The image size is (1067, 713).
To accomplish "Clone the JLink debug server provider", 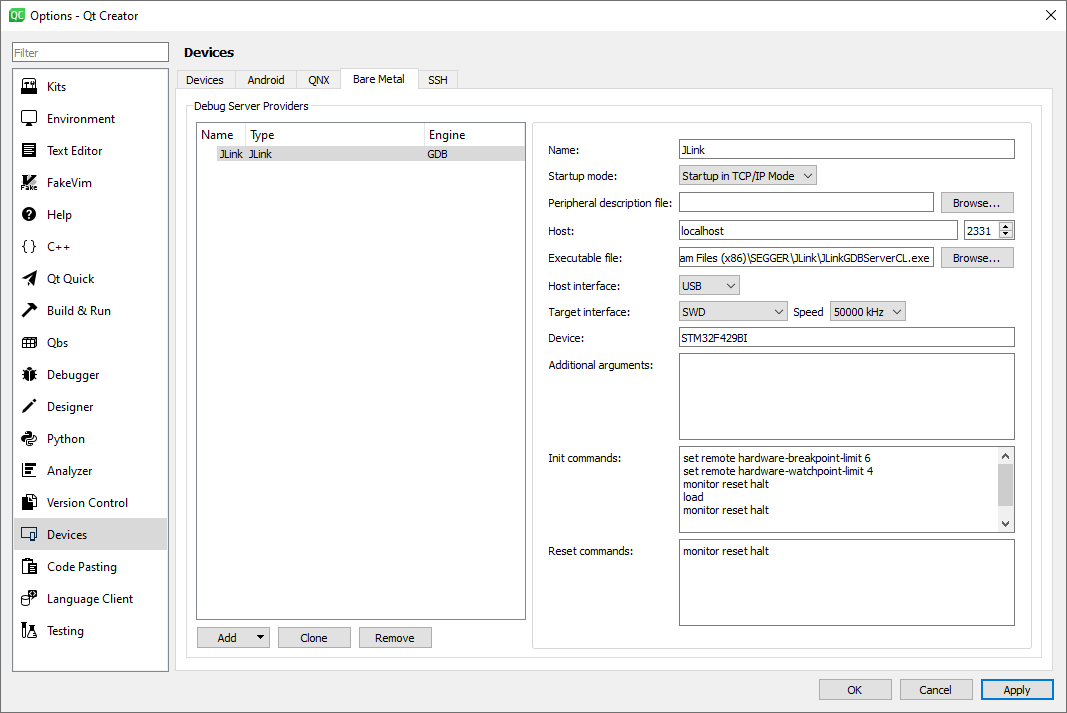I will (314, 637).
